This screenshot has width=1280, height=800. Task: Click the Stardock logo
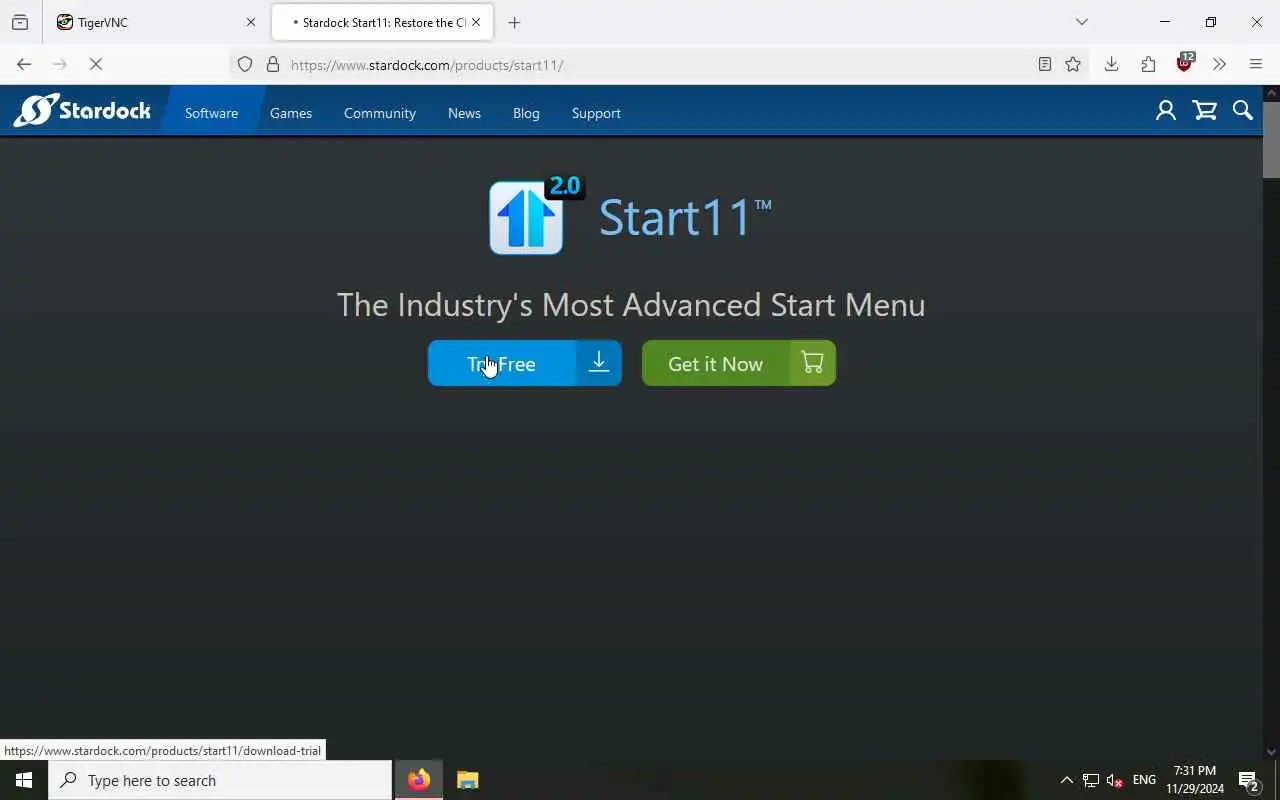tap(82, 111)
